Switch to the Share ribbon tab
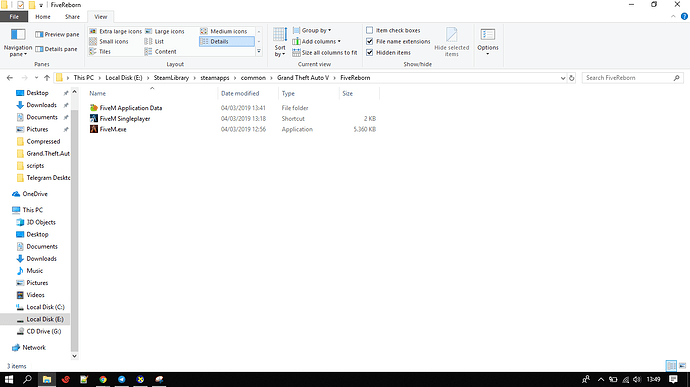Viewport: 690px width, 387px height. (x=72, y=17)
